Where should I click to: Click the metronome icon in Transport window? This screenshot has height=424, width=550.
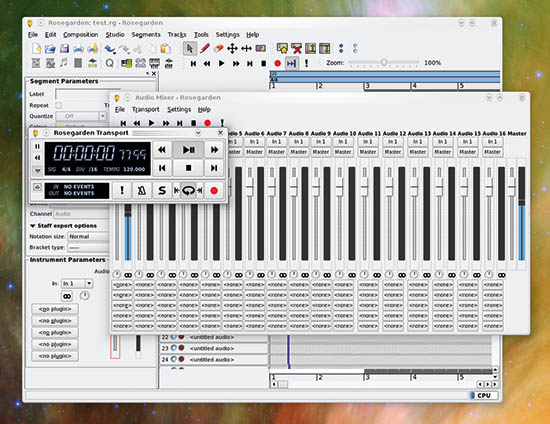pos(142,190)
